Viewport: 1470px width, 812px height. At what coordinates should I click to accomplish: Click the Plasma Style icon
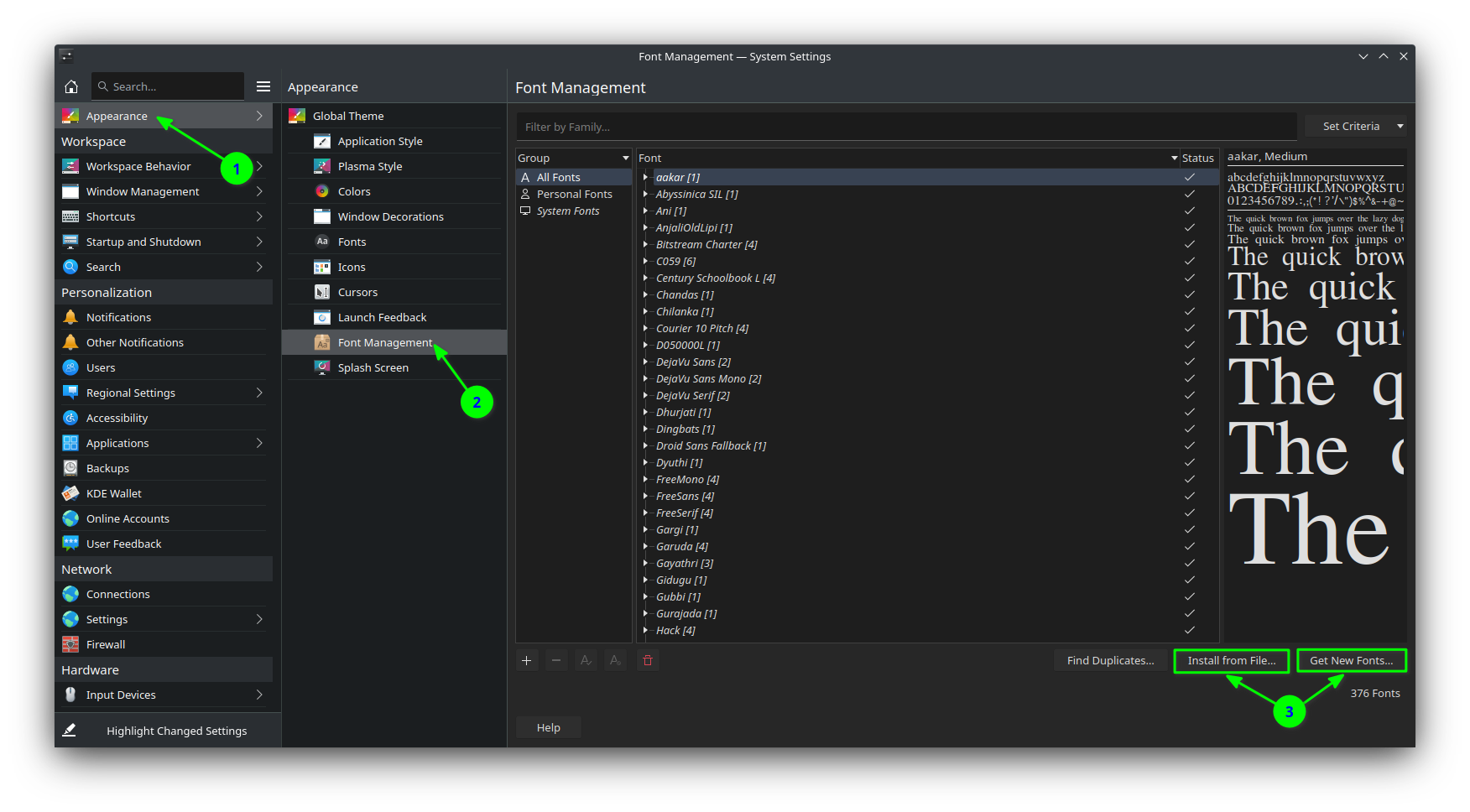point(322,166)
